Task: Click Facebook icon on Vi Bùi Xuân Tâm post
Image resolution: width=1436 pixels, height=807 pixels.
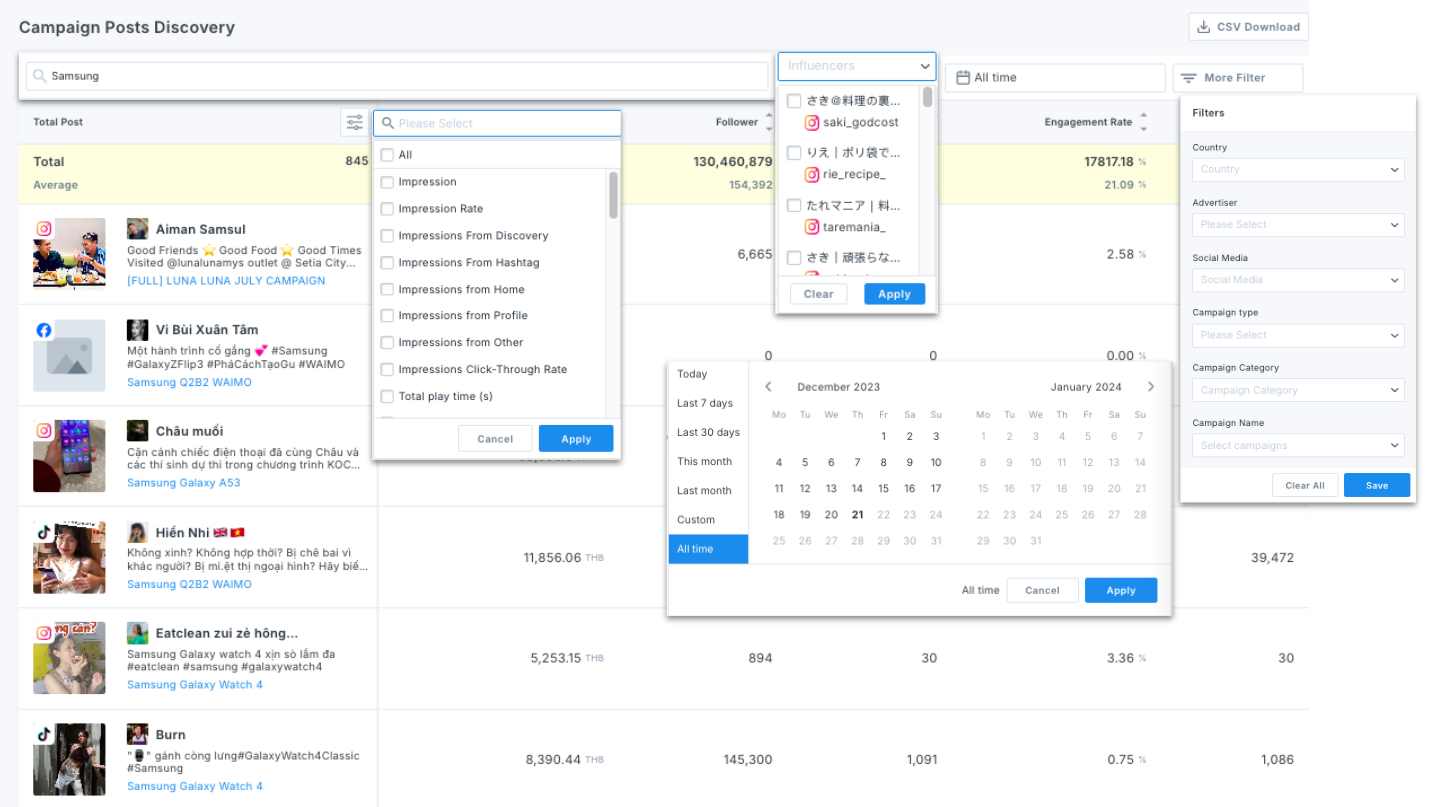Action: click(44, 330)
